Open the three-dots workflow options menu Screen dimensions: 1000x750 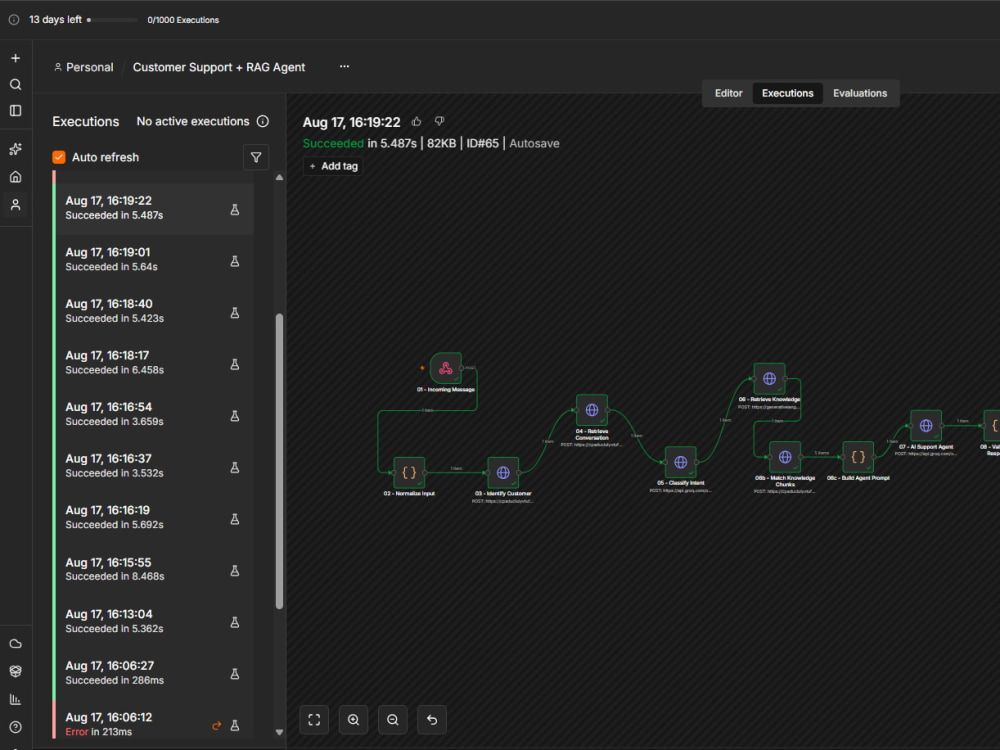tap(344, 66)
